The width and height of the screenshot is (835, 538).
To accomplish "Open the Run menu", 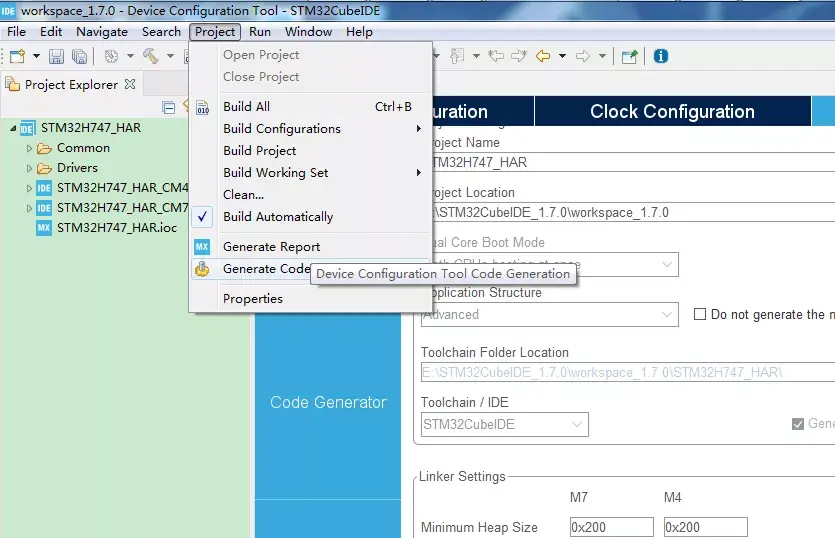I will point(260,32).
